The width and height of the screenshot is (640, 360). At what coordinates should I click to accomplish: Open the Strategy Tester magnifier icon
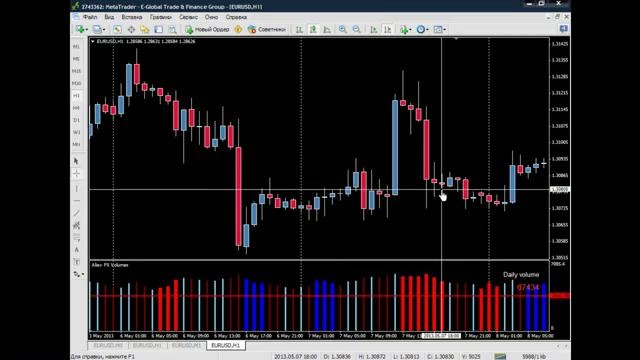coord(173,29)
